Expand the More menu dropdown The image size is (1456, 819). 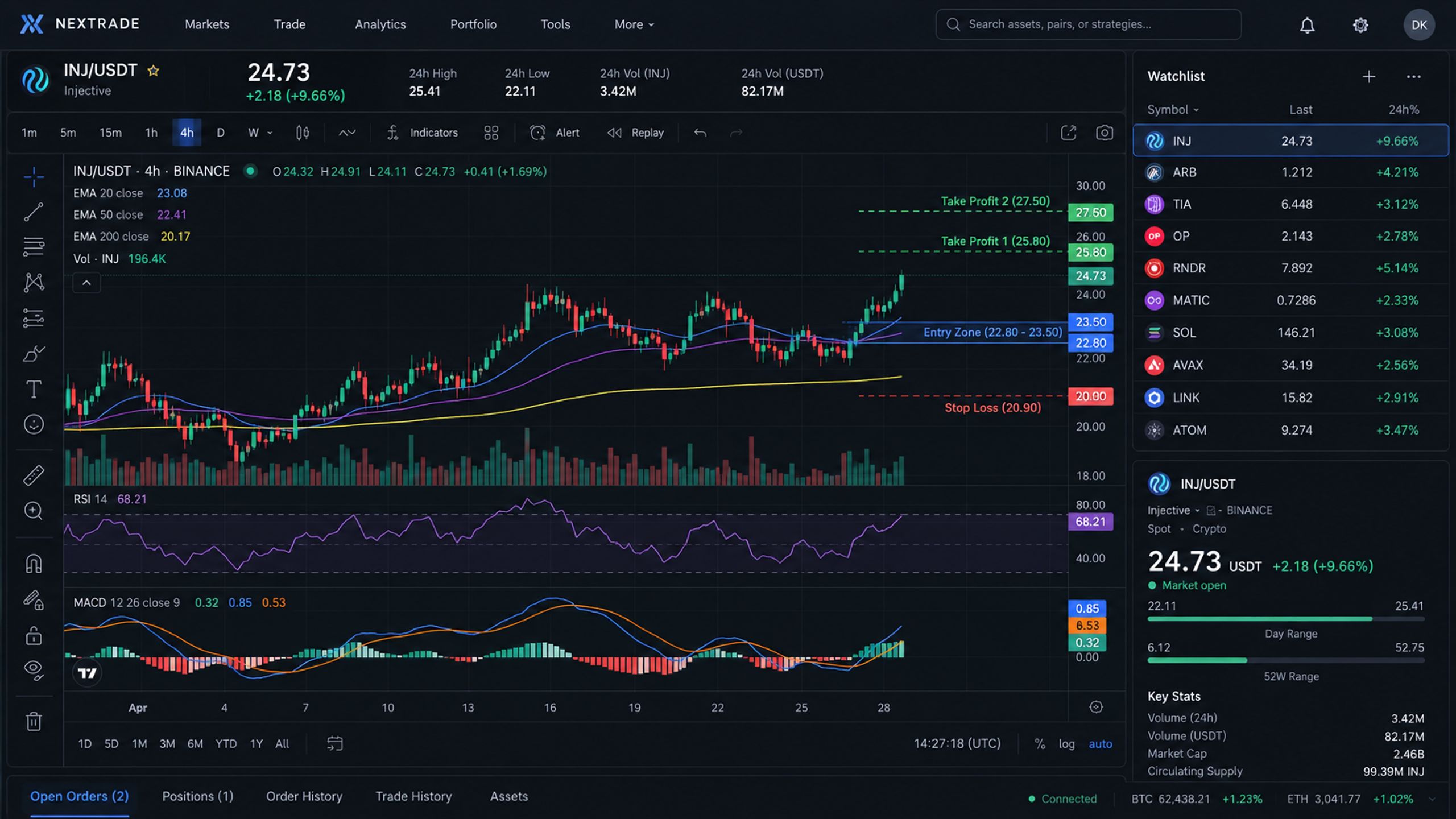[x=634, y=24]
